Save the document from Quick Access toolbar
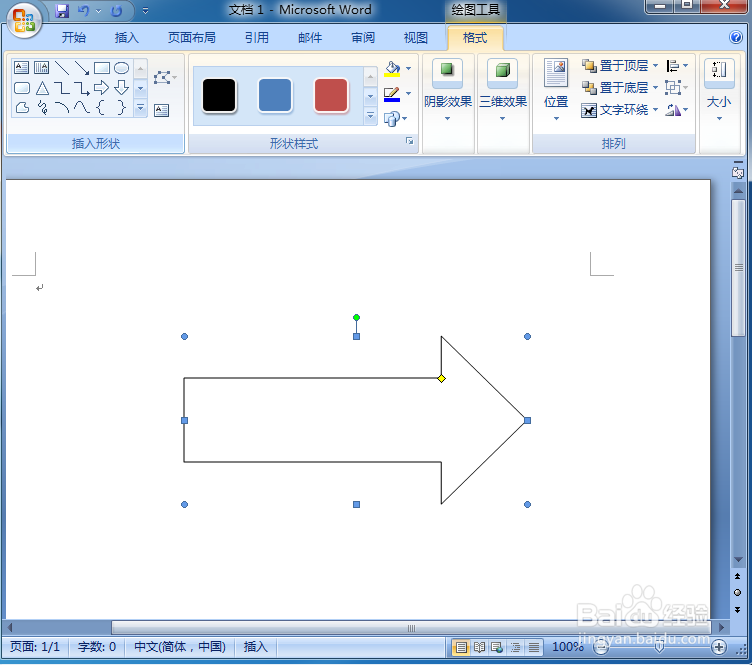 click(62, 11)
